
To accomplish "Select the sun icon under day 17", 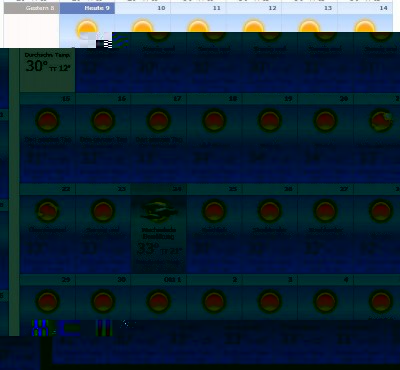I will coord(159,120).
